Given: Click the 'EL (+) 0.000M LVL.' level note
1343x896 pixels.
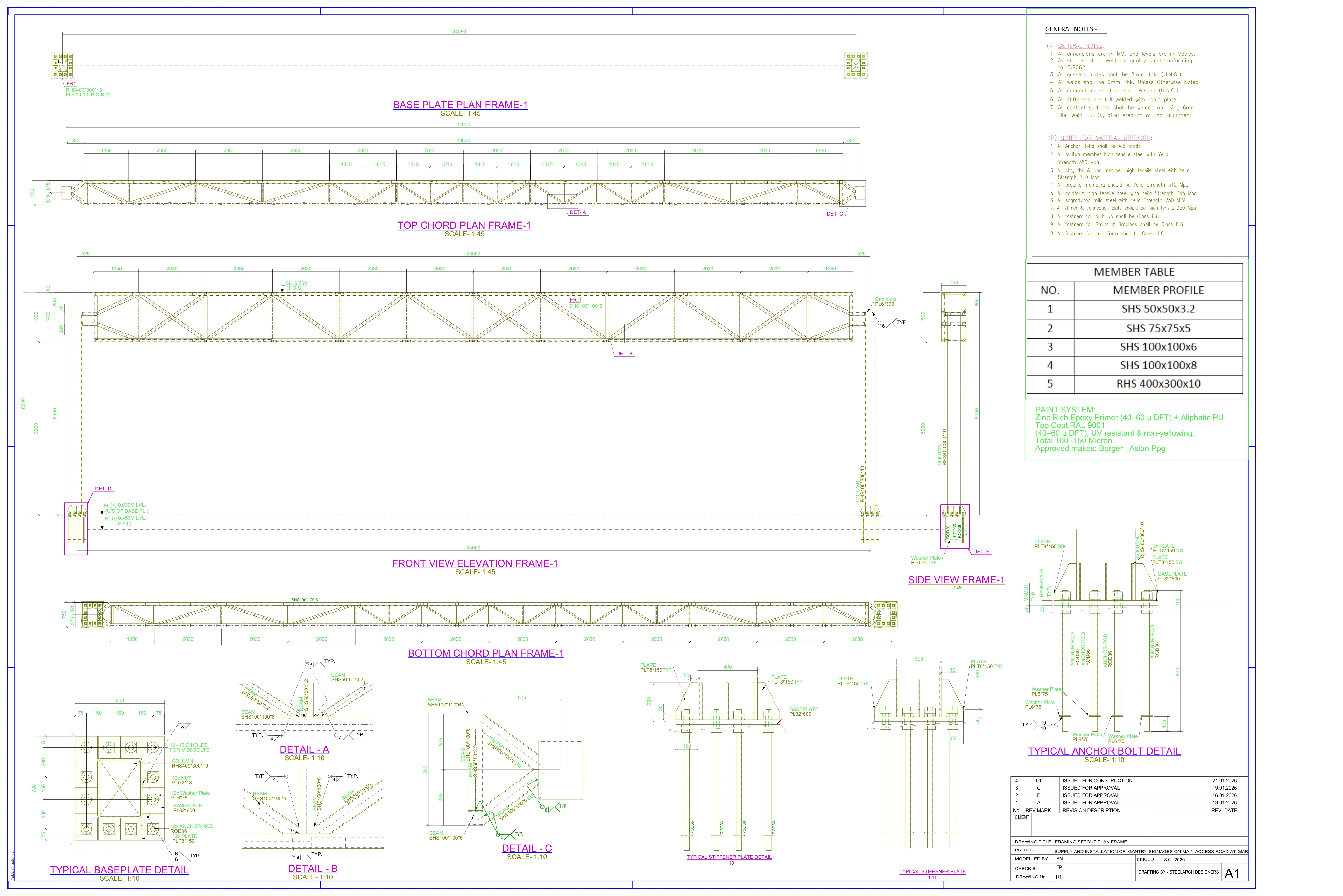Looking at the screenshot, I should click(124, 505).
